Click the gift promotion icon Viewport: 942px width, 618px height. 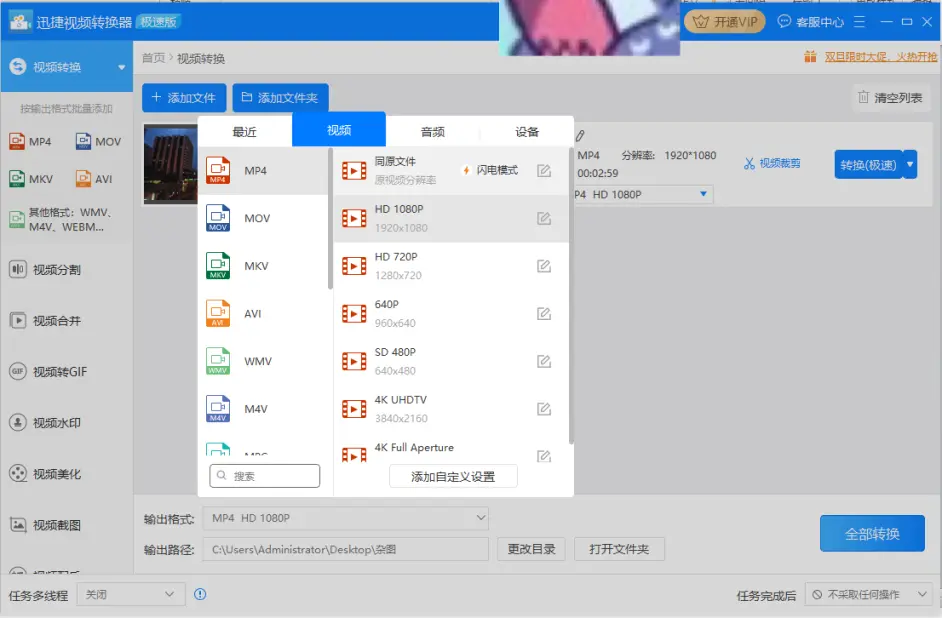810,56
